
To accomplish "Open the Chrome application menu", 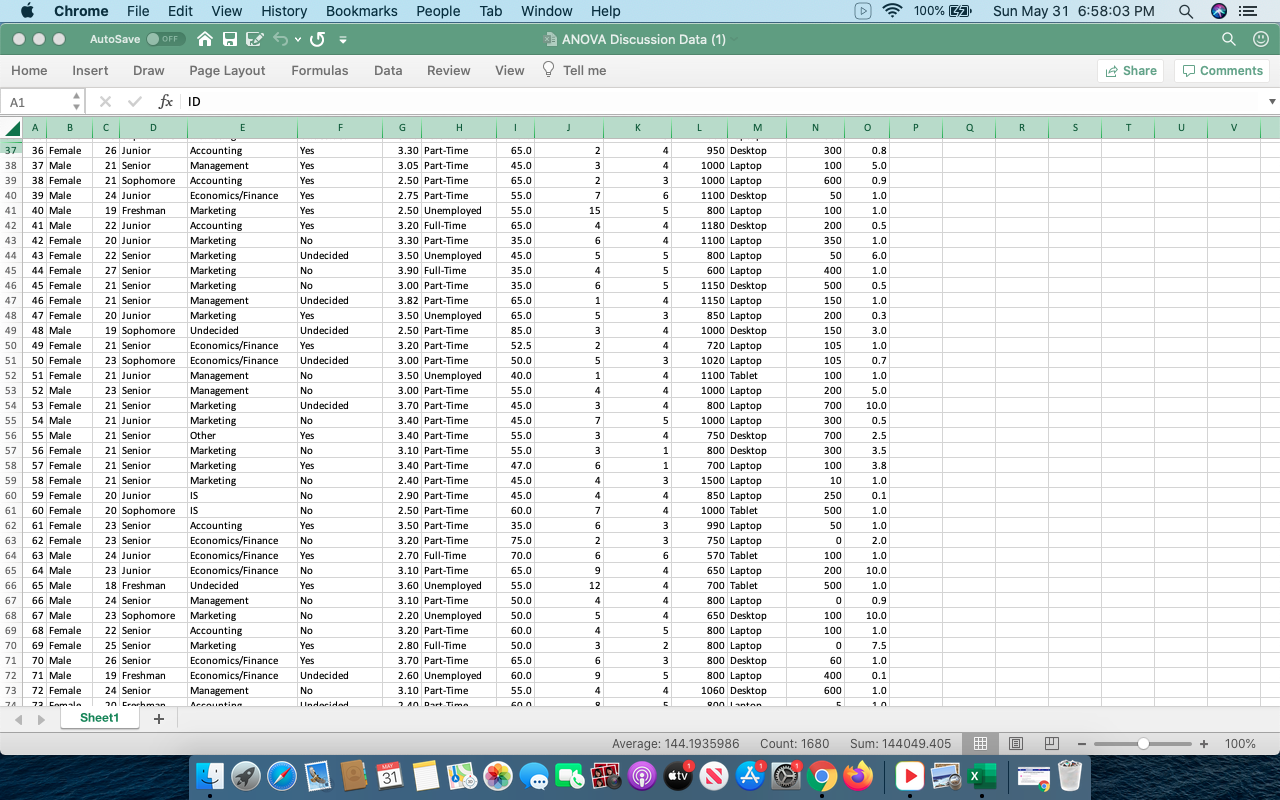I will click(81, 11).
